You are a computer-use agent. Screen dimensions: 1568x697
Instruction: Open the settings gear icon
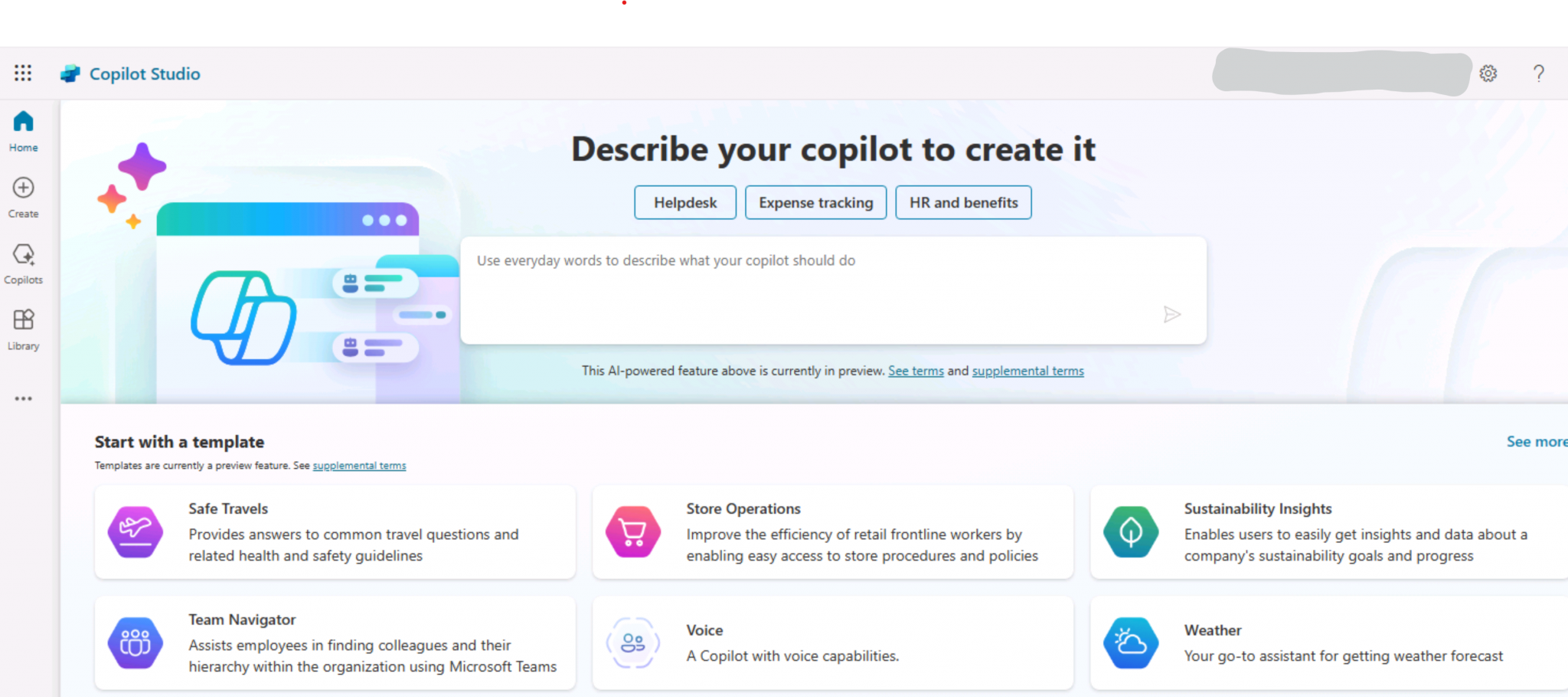1488,74
